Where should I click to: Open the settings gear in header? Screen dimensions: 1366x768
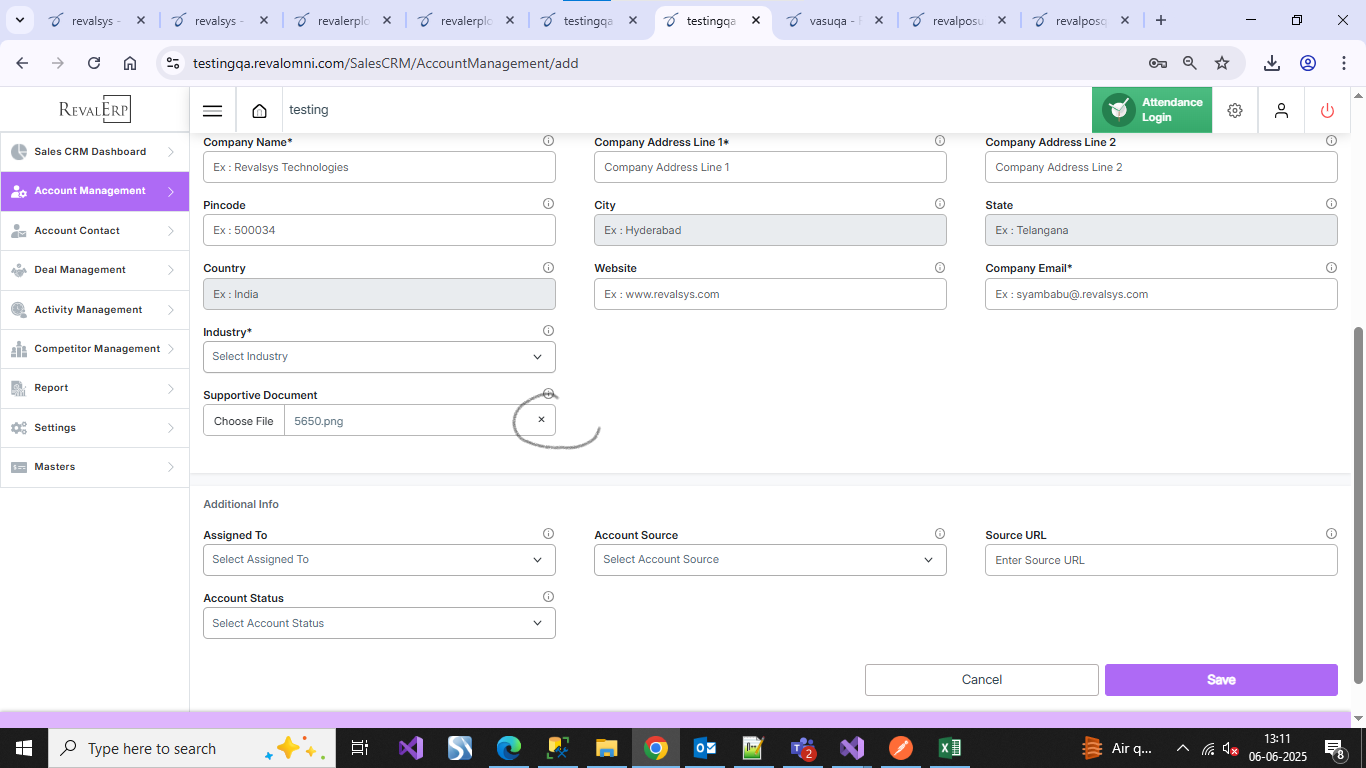click(x=1235, y=111)
